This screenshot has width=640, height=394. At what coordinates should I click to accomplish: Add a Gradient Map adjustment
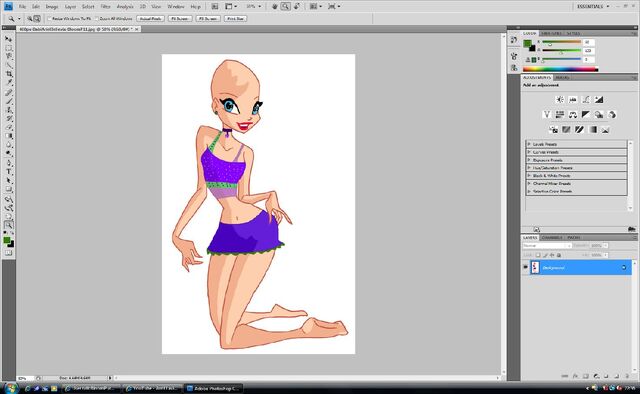coord(592,130)
